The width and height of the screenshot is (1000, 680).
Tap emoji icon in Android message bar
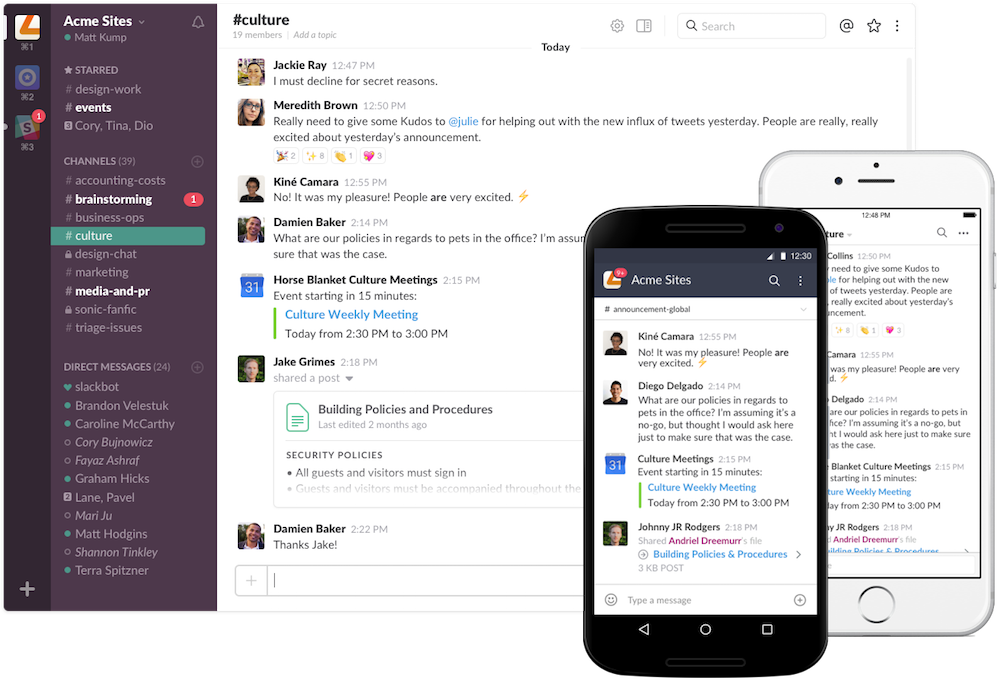pos(611,600)
